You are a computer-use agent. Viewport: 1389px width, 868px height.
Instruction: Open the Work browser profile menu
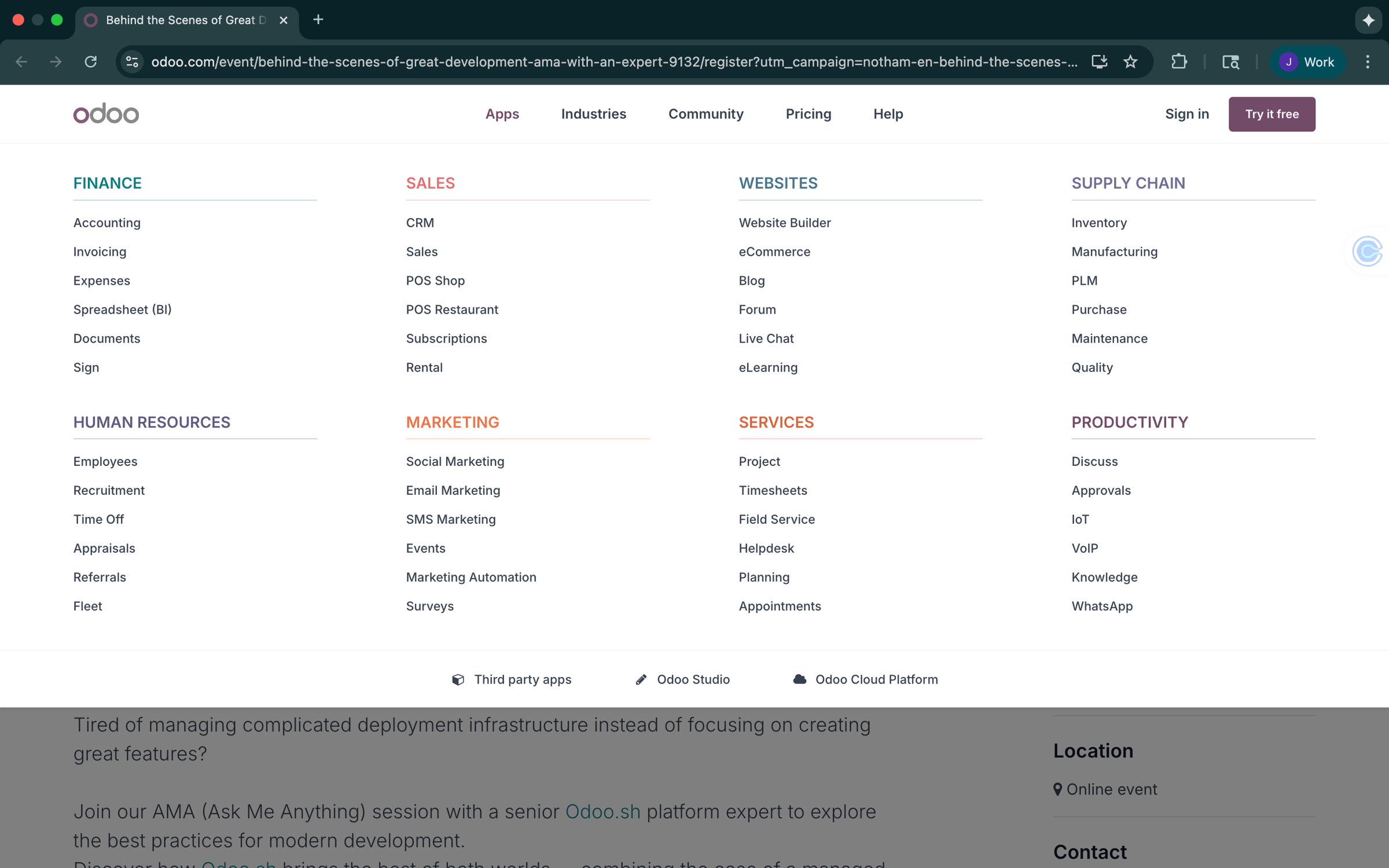[x=1307, y=61]
